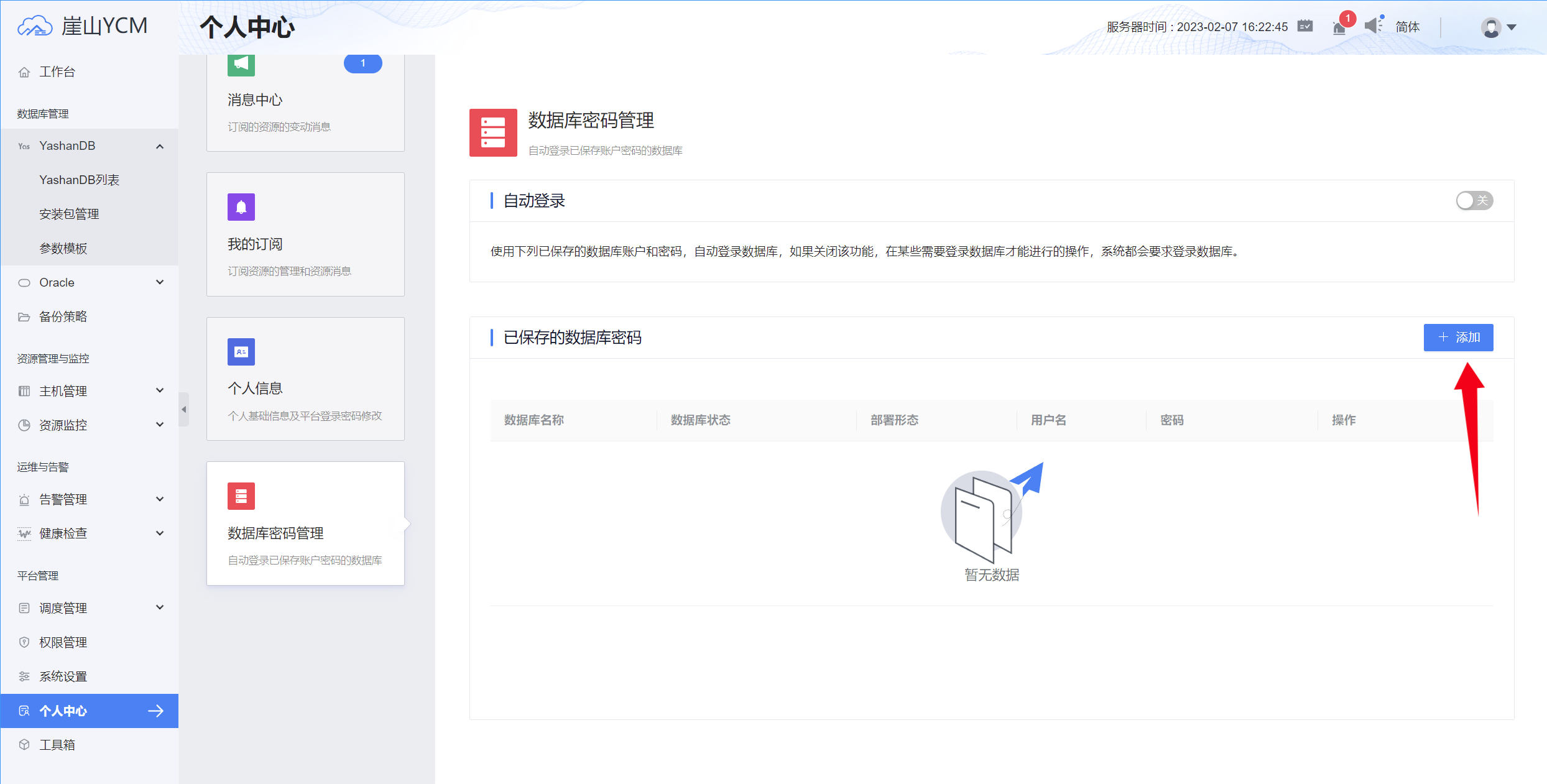Click the speaker announcement icon in top bar
Viewport: 1547px width, 784px height.
coord(1373,26)
